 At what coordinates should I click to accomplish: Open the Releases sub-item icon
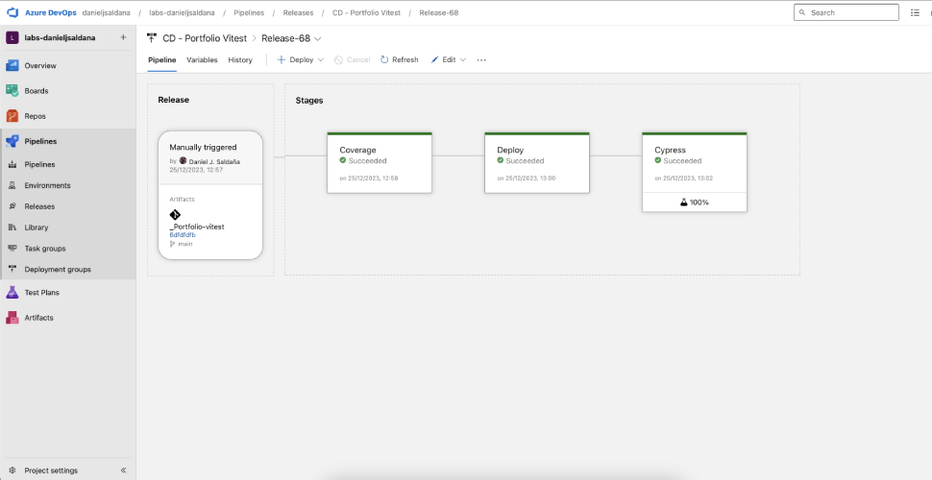click(x=12, y=206)
